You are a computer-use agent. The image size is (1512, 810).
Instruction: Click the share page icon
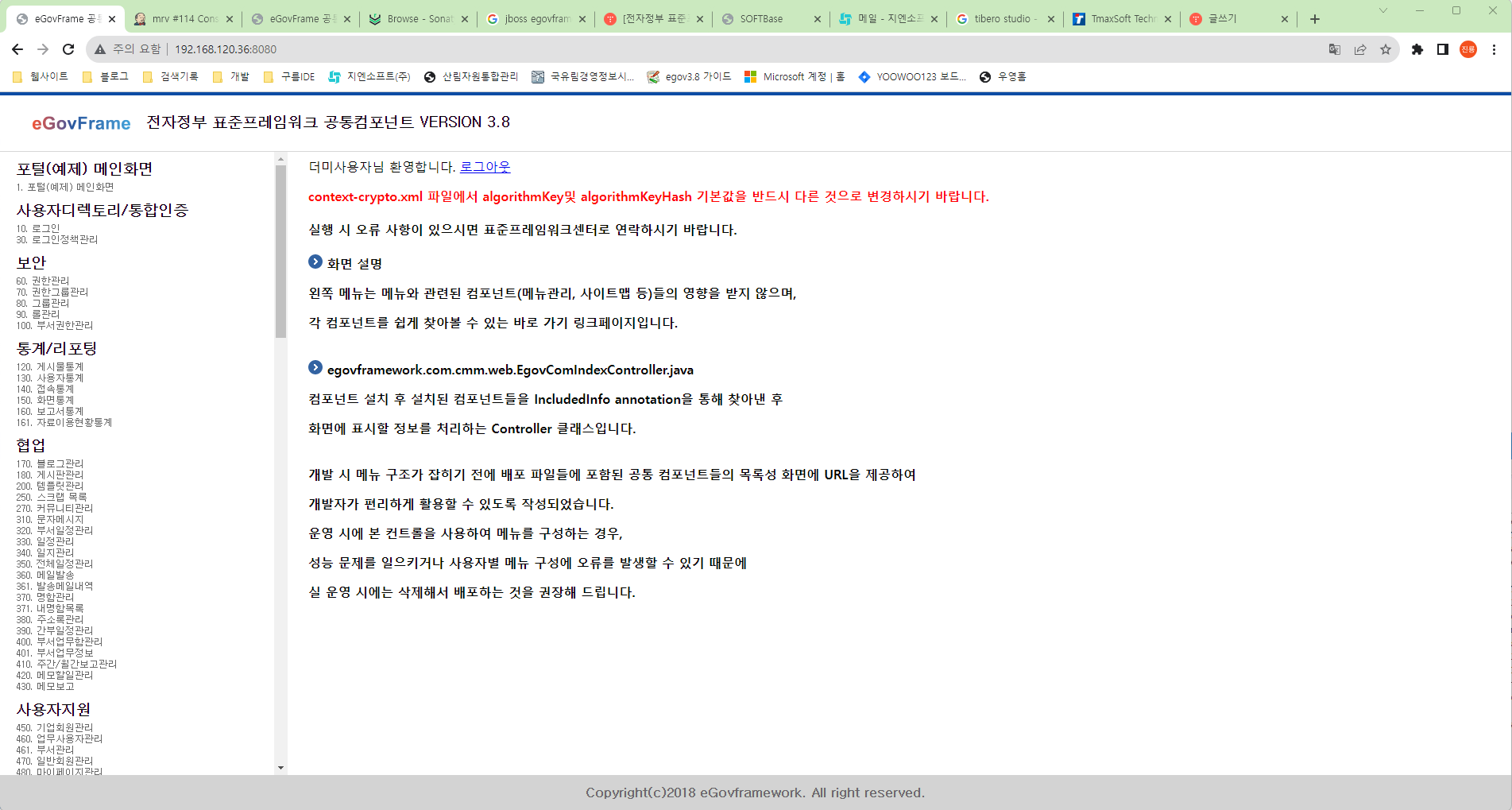[1360, 49]
